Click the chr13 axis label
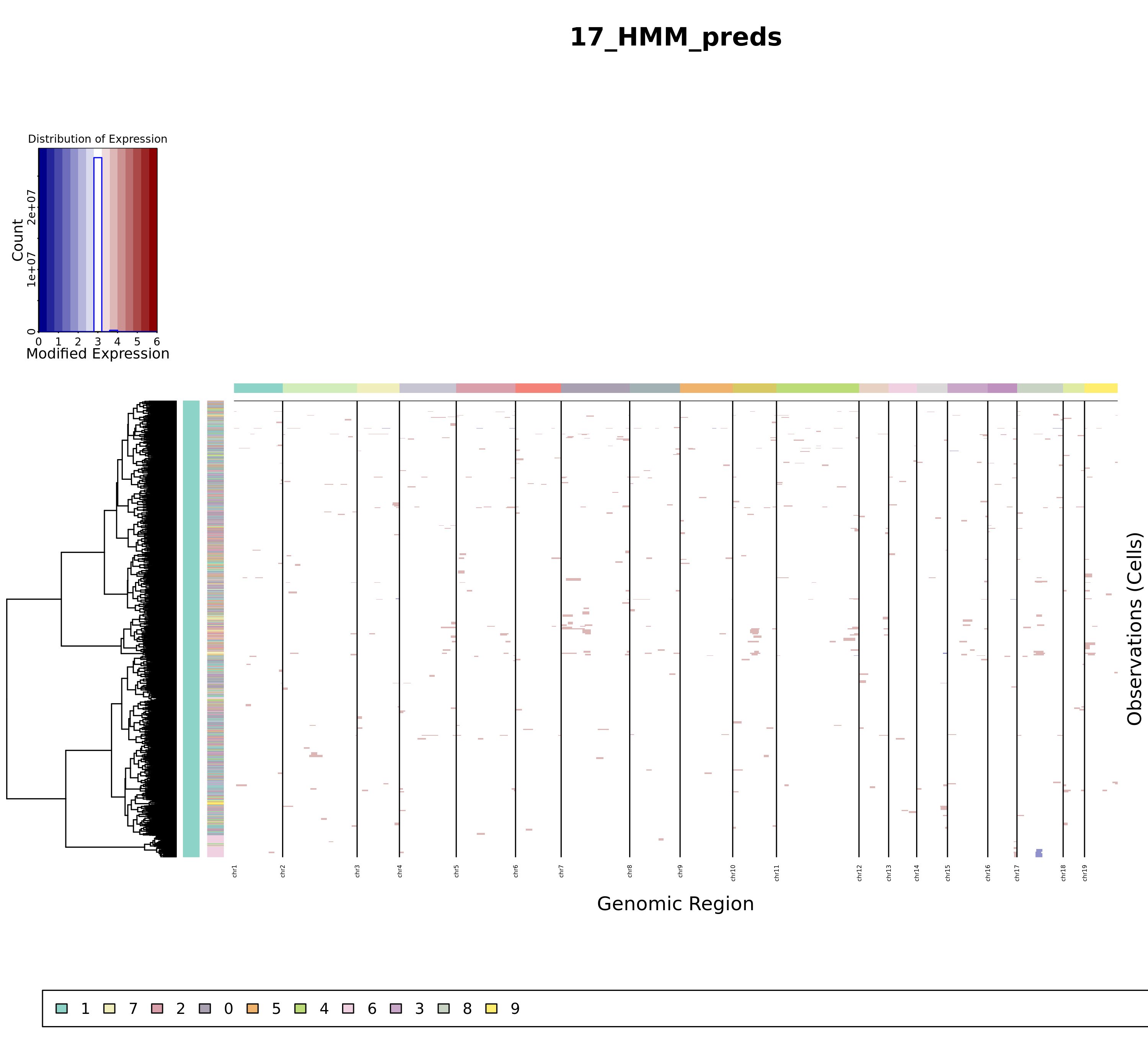1148x1064 pixels. (889, 873)
